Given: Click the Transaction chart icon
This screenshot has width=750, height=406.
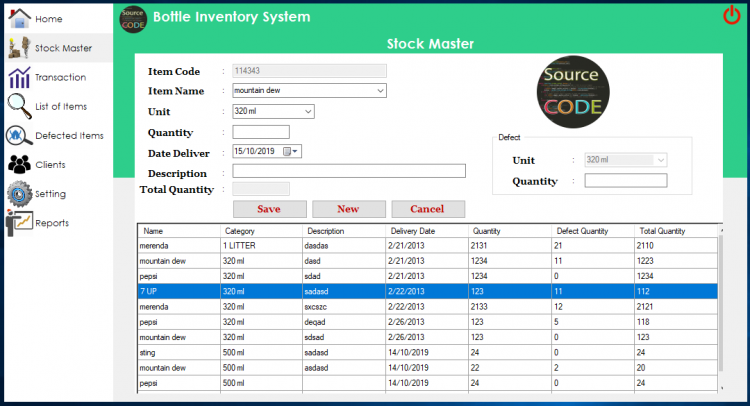Looking at the screenshot, I should tap(20, 77).
